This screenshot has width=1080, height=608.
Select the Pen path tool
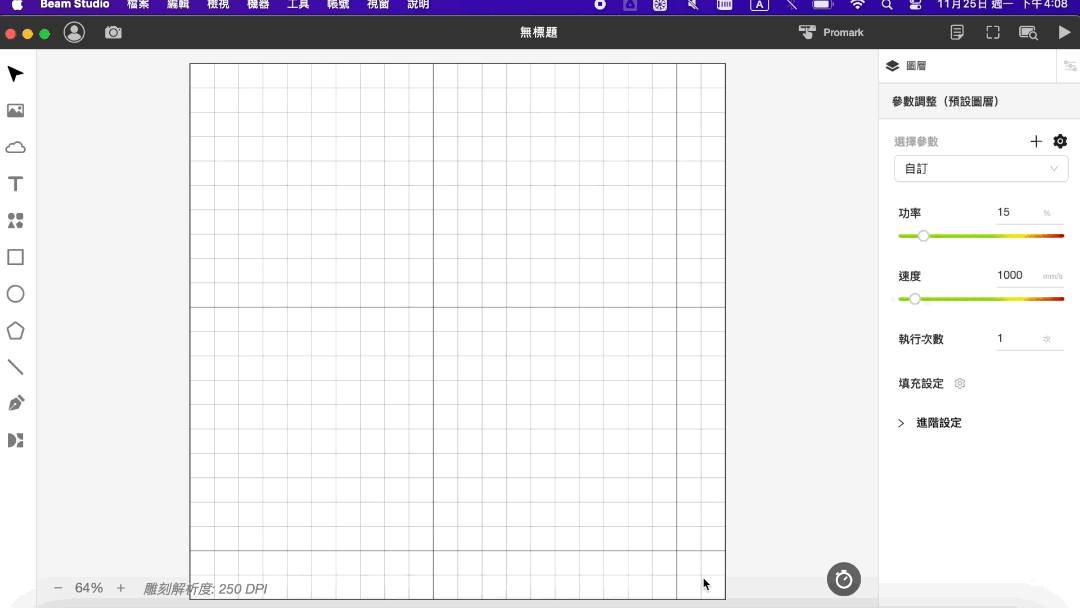tap(15, 403)
